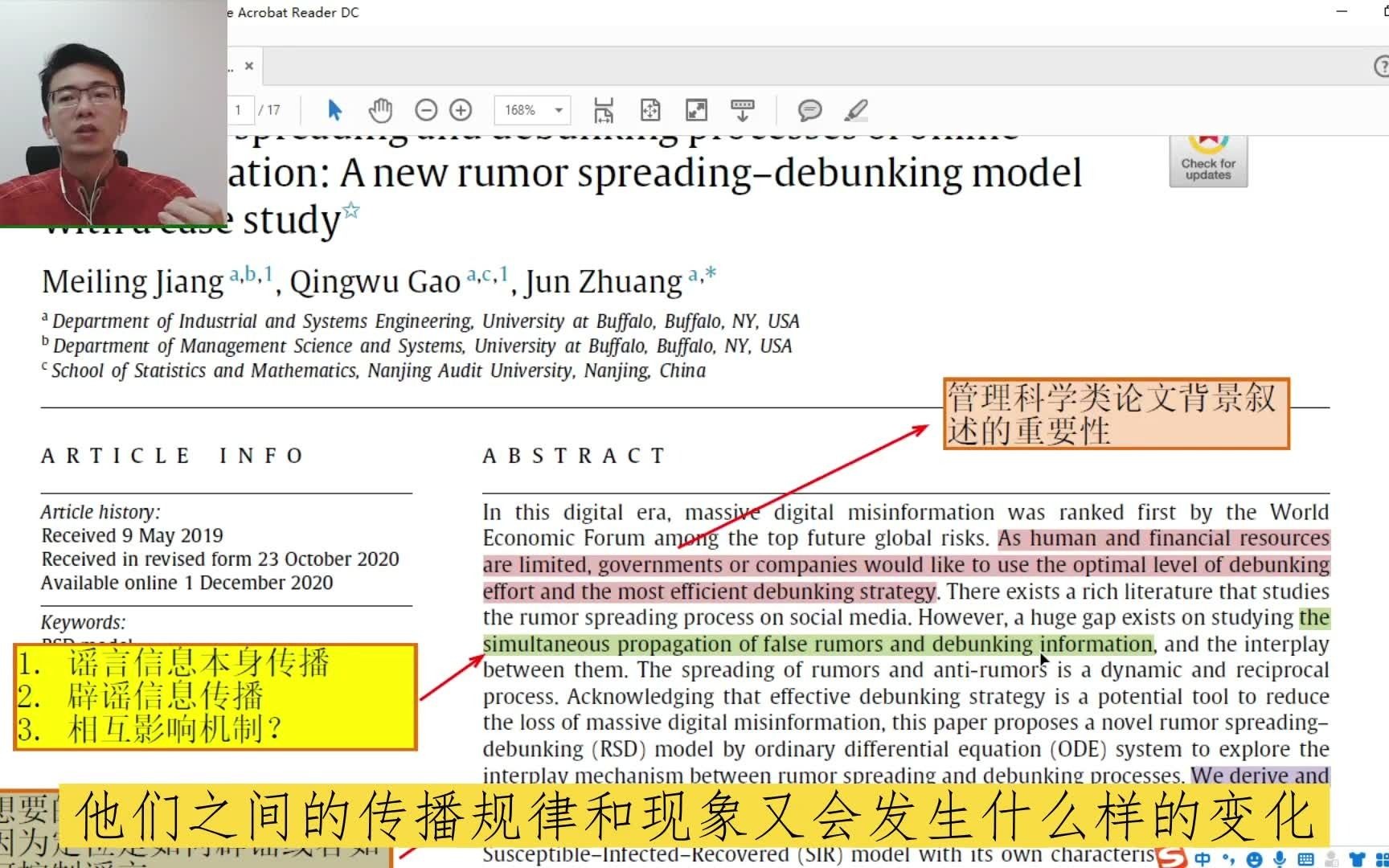Click the 'Article history:' label

pos(100,512)
